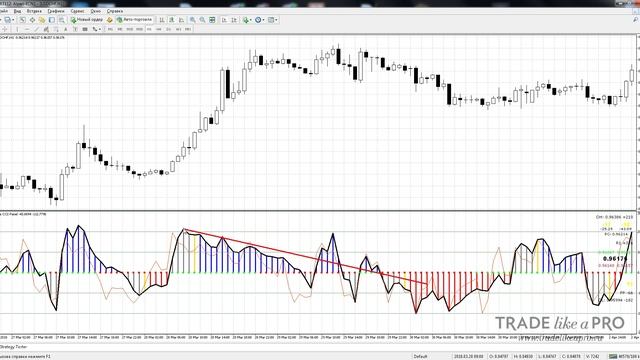Image resolution: width=640 pixels, height=360 pixels.
Task: Expand the Indicators dropdown arrow
Action: (251, 20)
